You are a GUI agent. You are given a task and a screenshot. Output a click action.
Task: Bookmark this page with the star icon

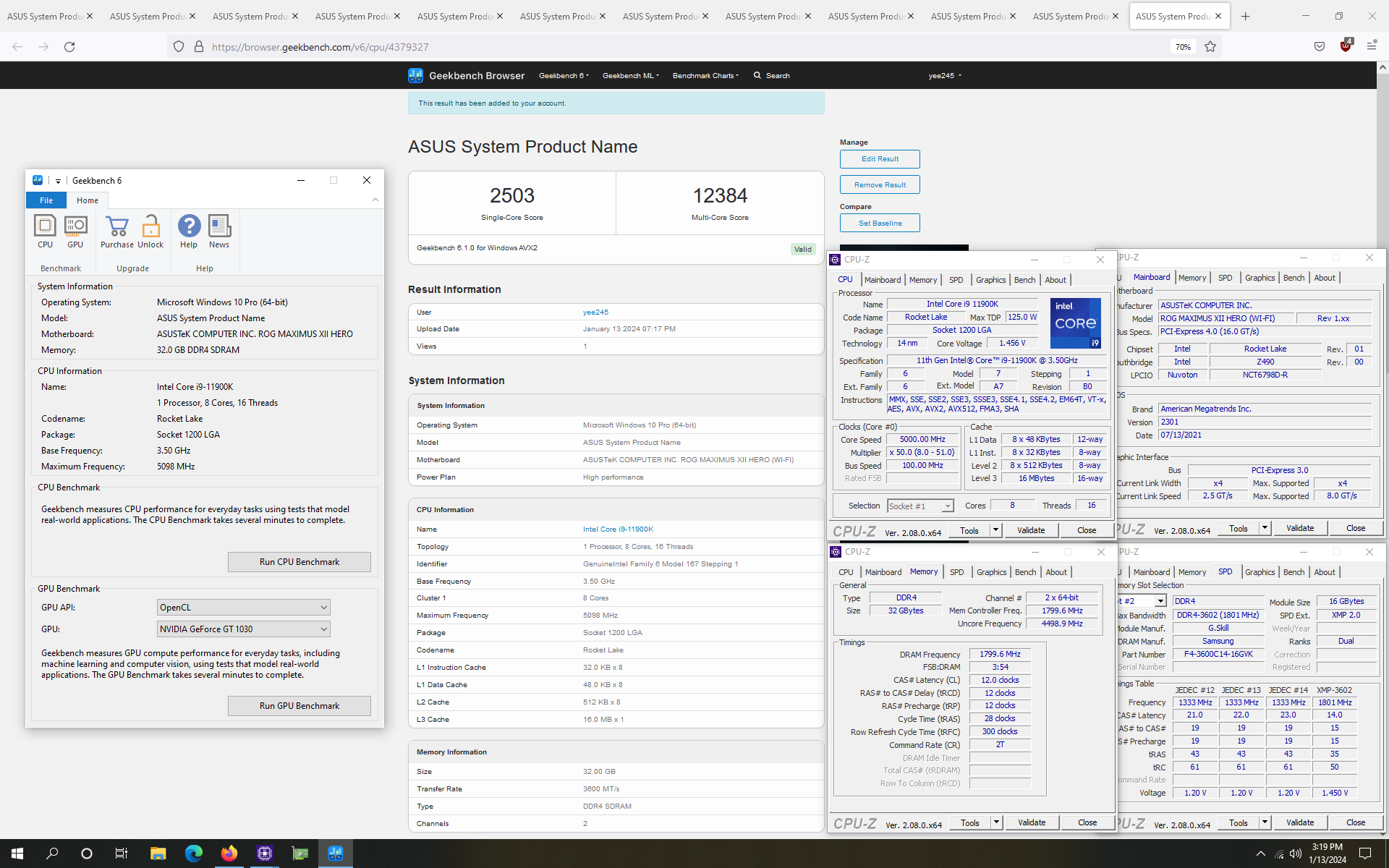click(1210, 47)
